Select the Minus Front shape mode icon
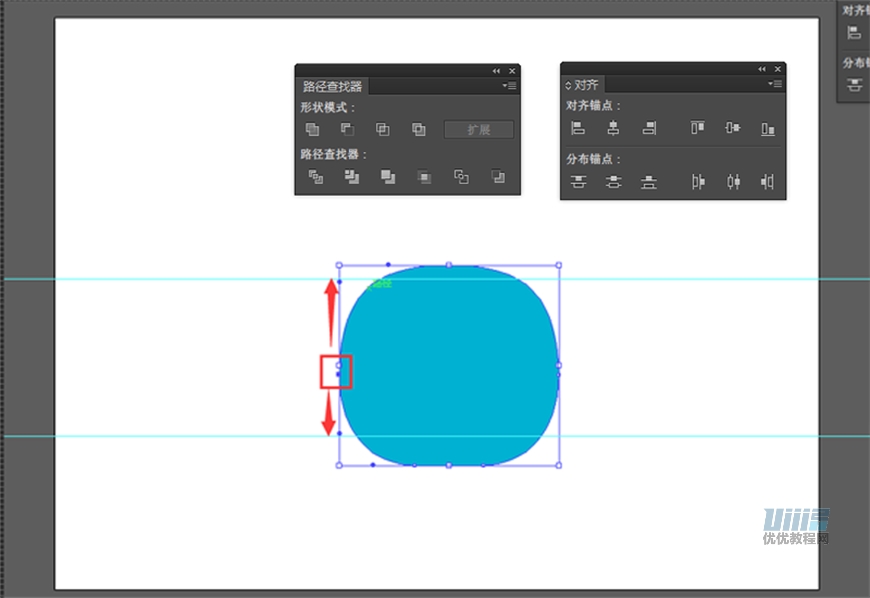 347,130
